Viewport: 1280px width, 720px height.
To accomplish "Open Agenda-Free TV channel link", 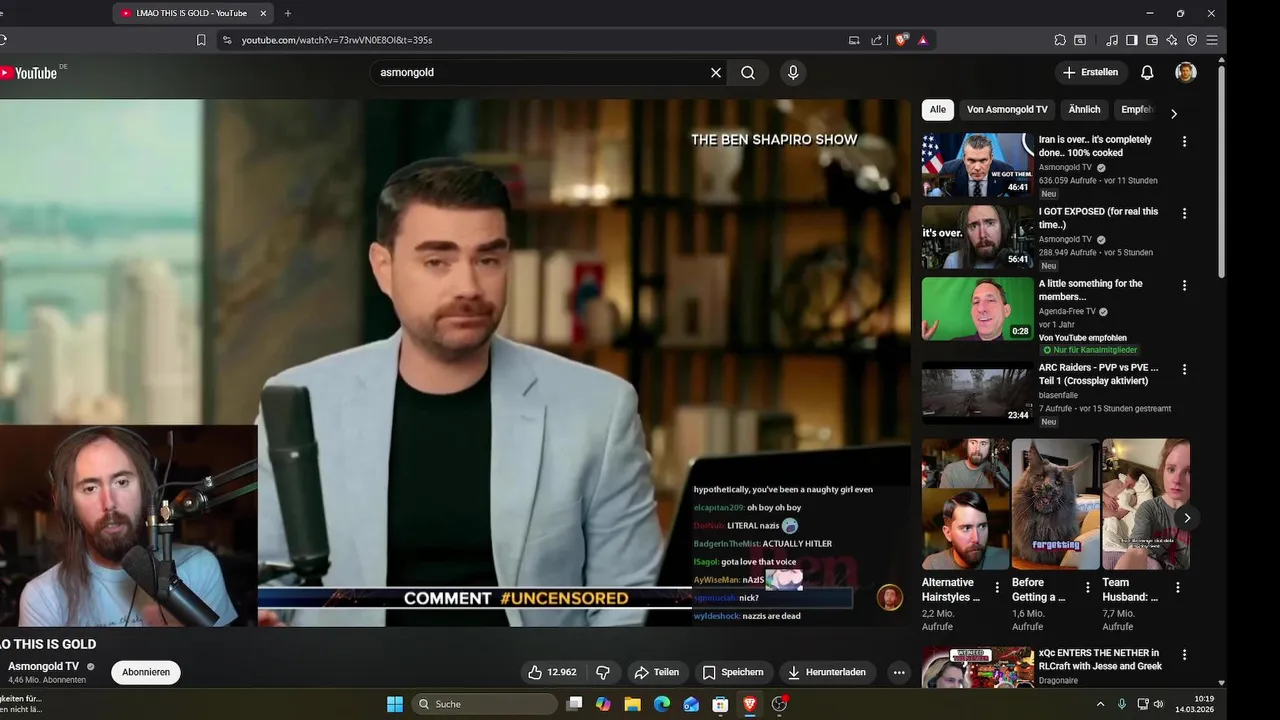I will pos(1067,312).
